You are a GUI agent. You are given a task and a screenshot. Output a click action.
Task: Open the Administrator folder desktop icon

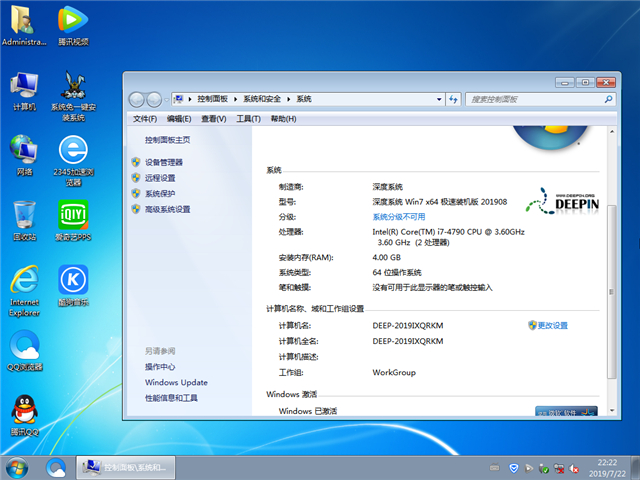(24, 24)
